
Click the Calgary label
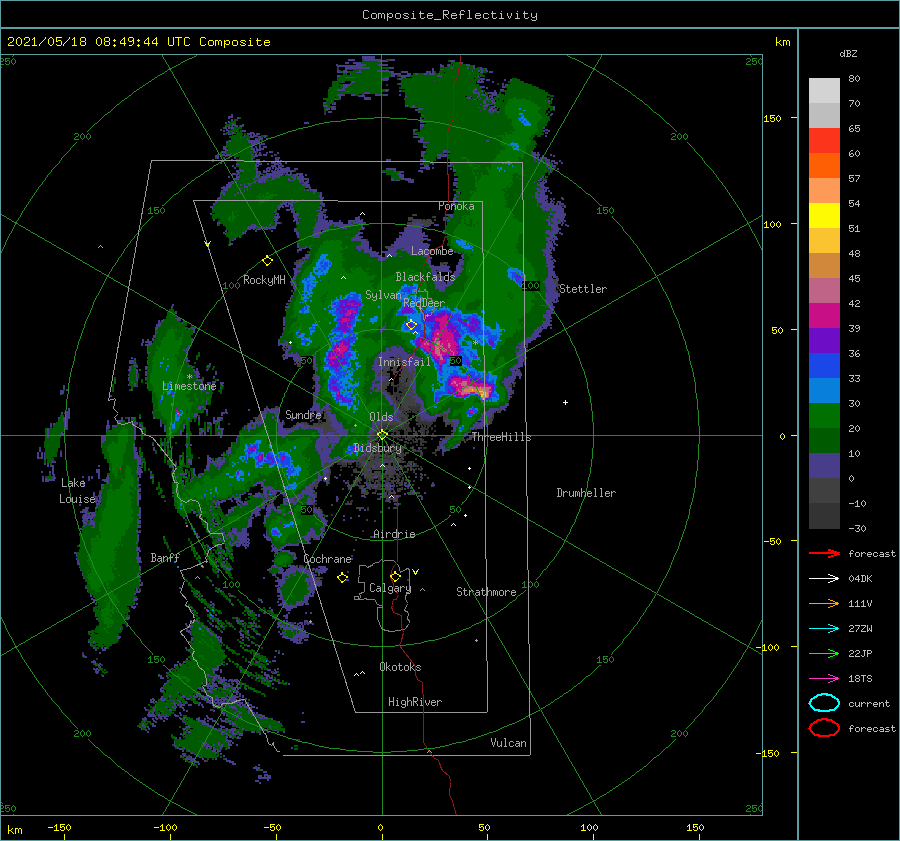390,588
